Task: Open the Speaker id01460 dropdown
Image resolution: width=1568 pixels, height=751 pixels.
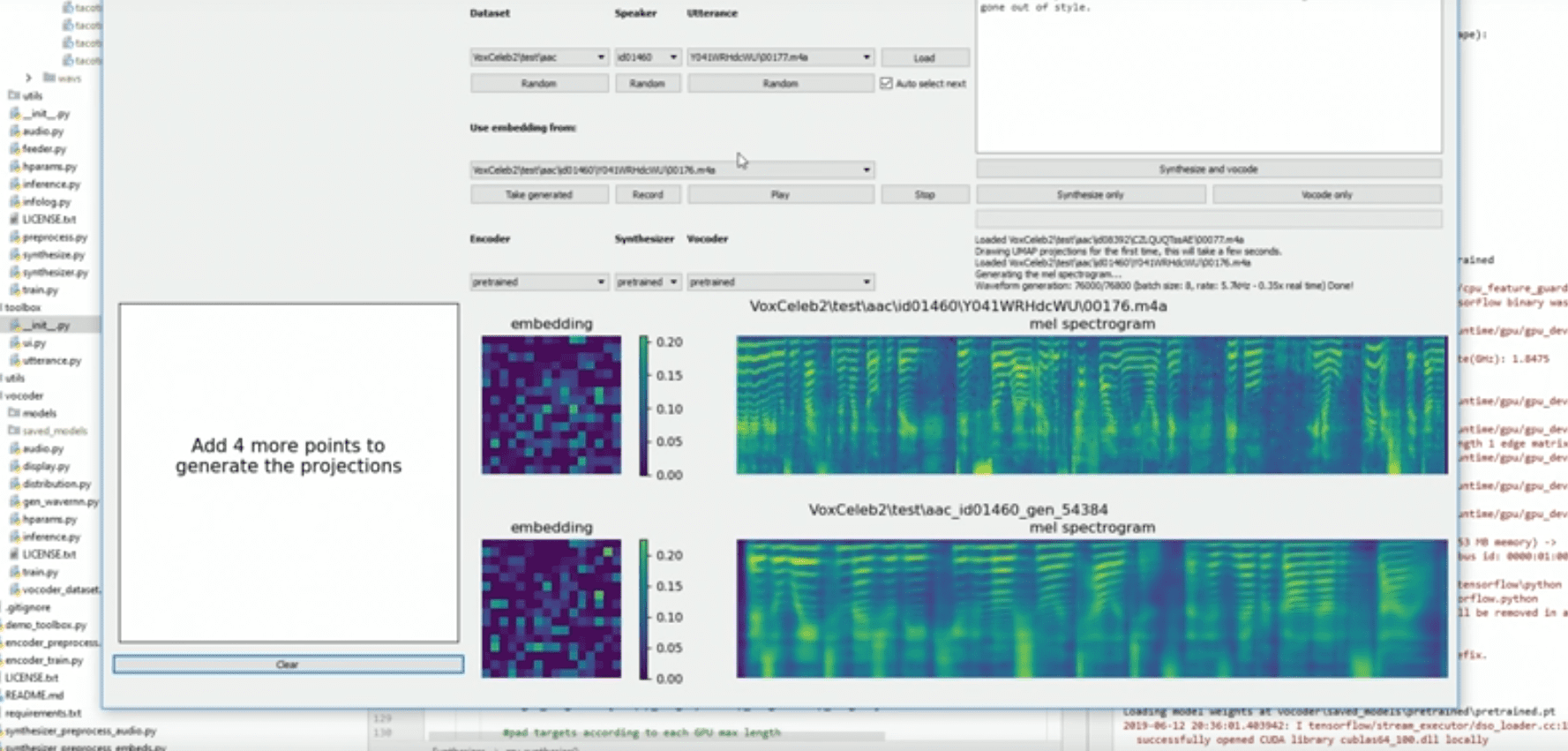Action: pyautogui.click(x=647, y=57)
